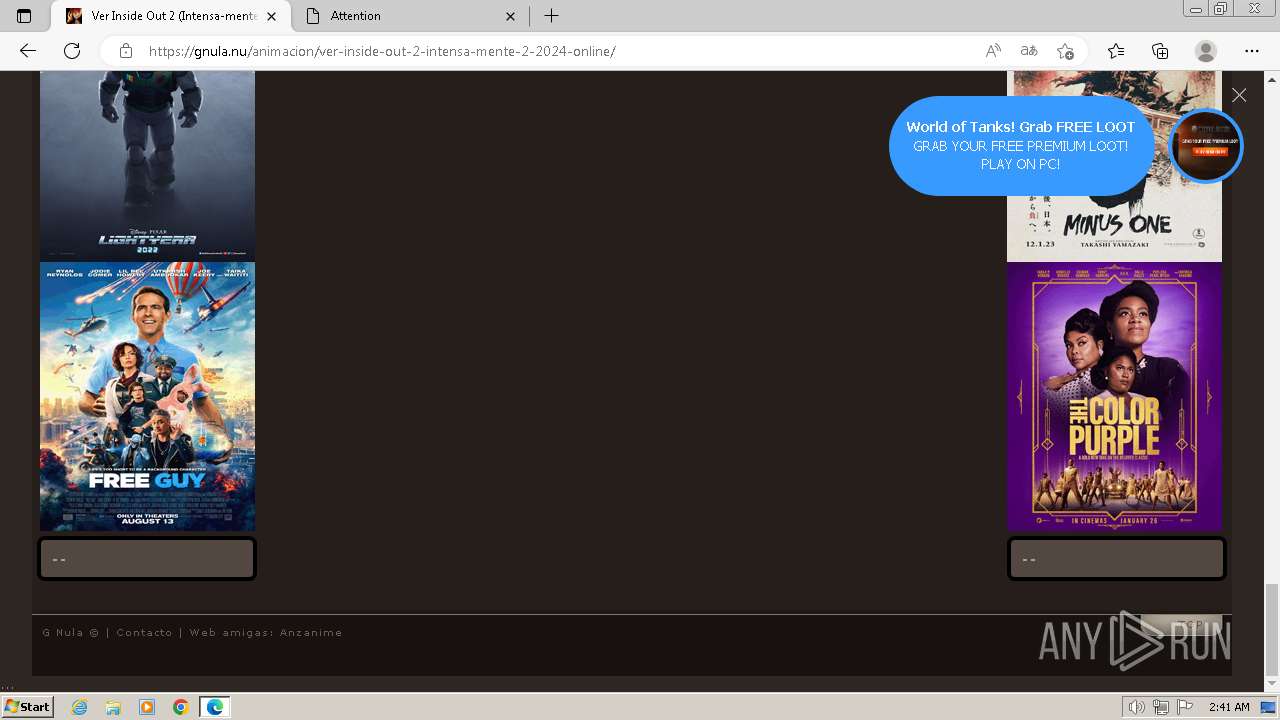This screenshot has height=720, width=1280.
Task: Close the Attention tab
Action: click(511, 16)
